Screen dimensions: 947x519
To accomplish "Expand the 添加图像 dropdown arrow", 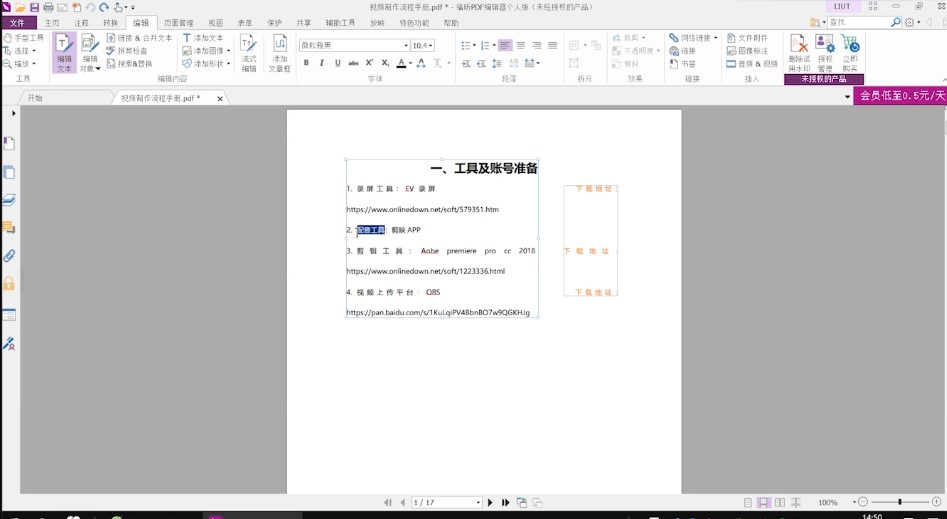I will point(229,50).
